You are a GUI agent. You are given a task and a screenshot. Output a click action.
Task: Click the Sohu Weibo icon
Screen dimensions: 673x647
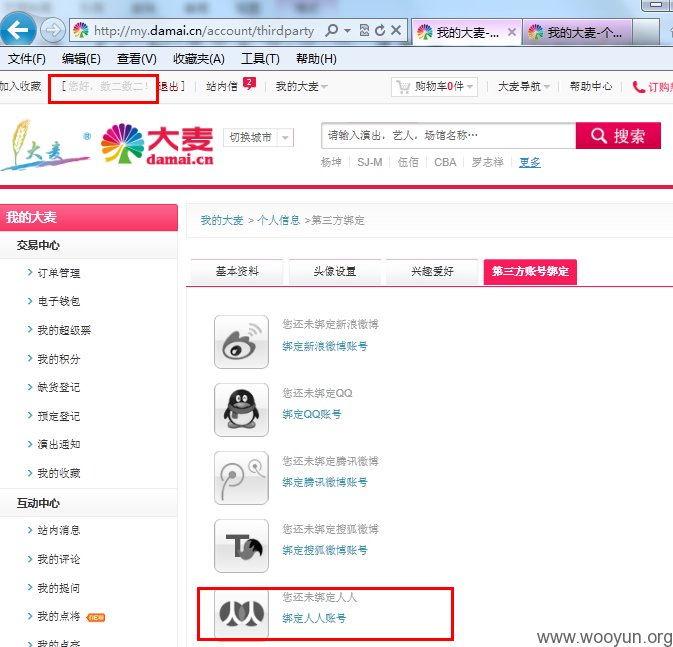pos(242,546)
